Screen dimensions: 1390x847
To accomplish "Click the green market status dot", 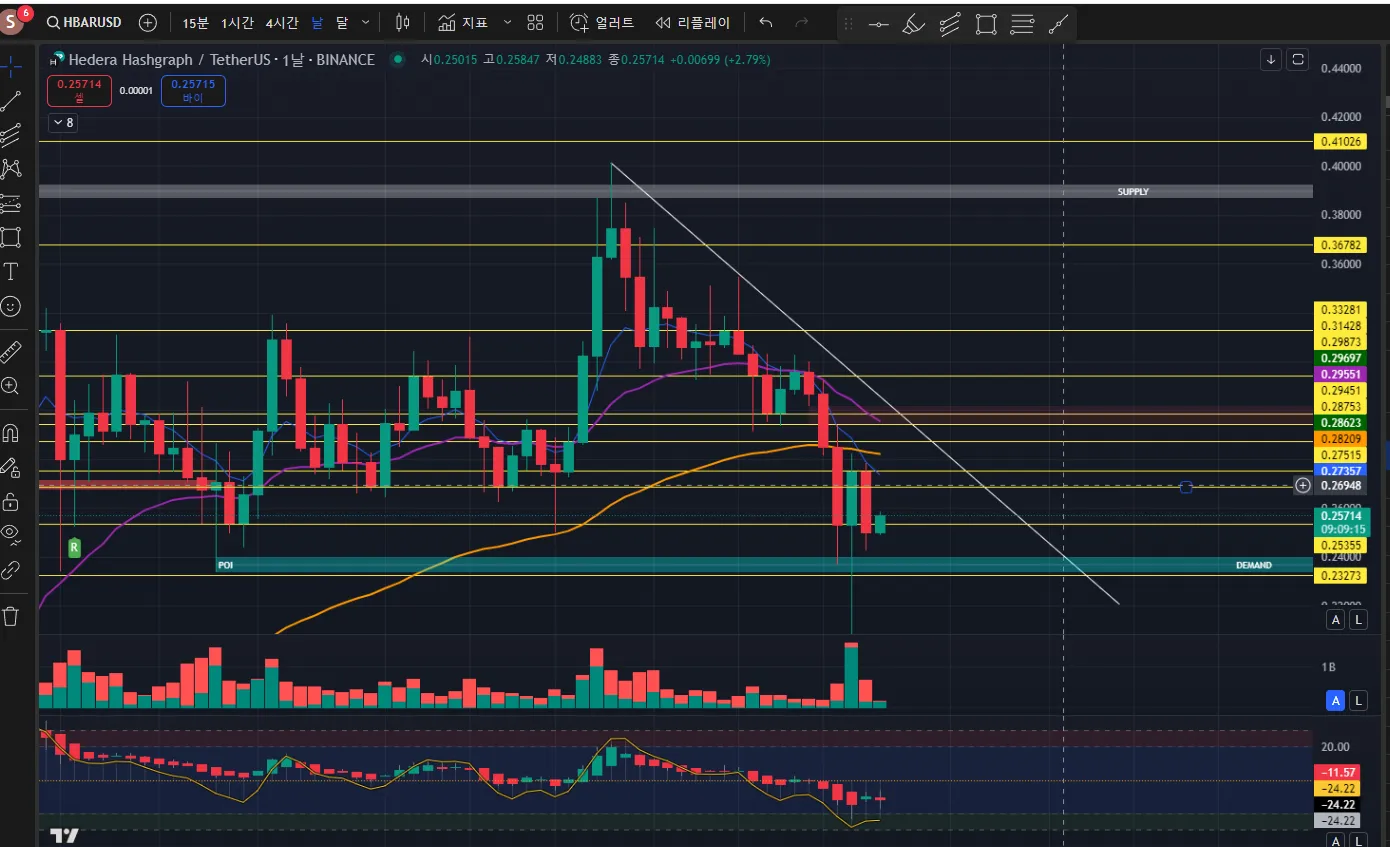I will (x=398, y=60).
